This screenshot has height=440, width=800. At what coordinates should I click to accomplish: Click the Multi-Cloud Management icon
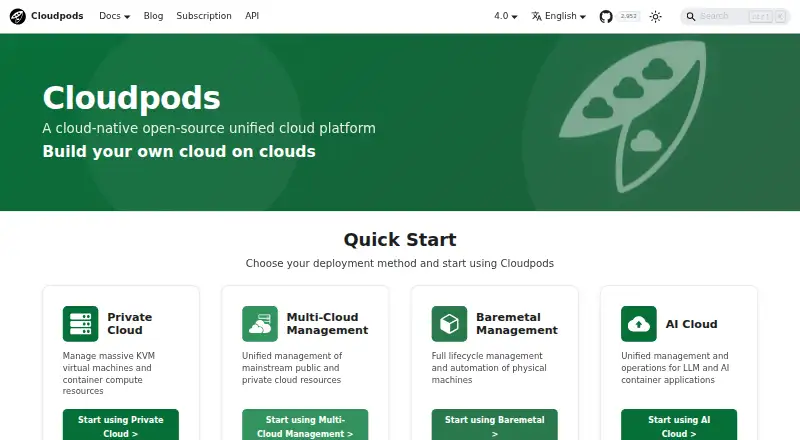pyautogui.click(x=260, y=324)
